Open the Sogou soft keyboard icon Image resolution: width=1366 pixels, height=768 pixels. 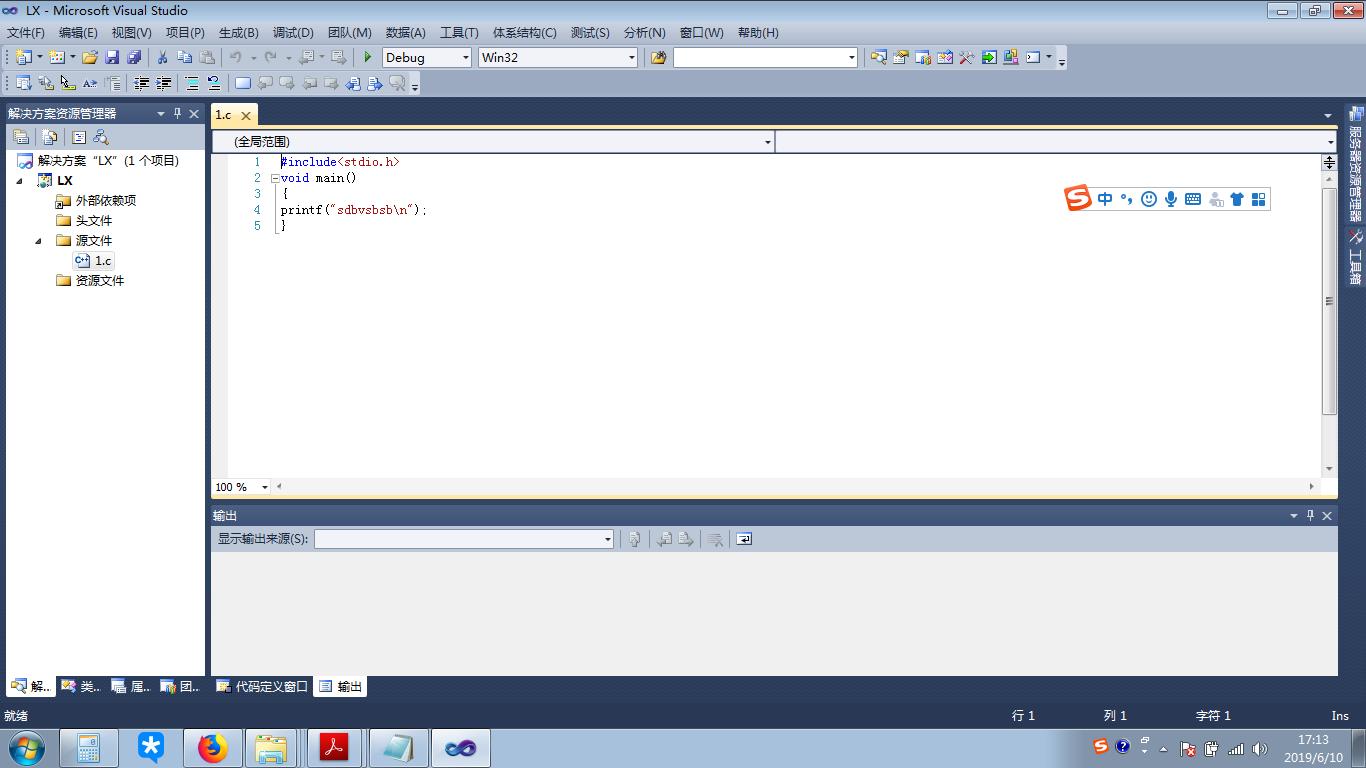point(1193,199)
